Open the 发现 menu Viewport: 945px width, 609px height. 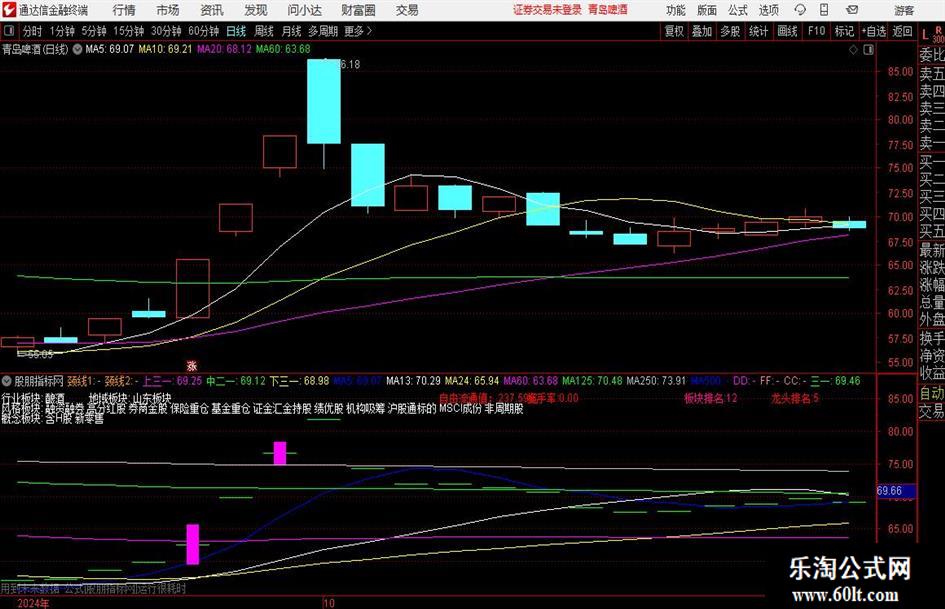point(256,10)
